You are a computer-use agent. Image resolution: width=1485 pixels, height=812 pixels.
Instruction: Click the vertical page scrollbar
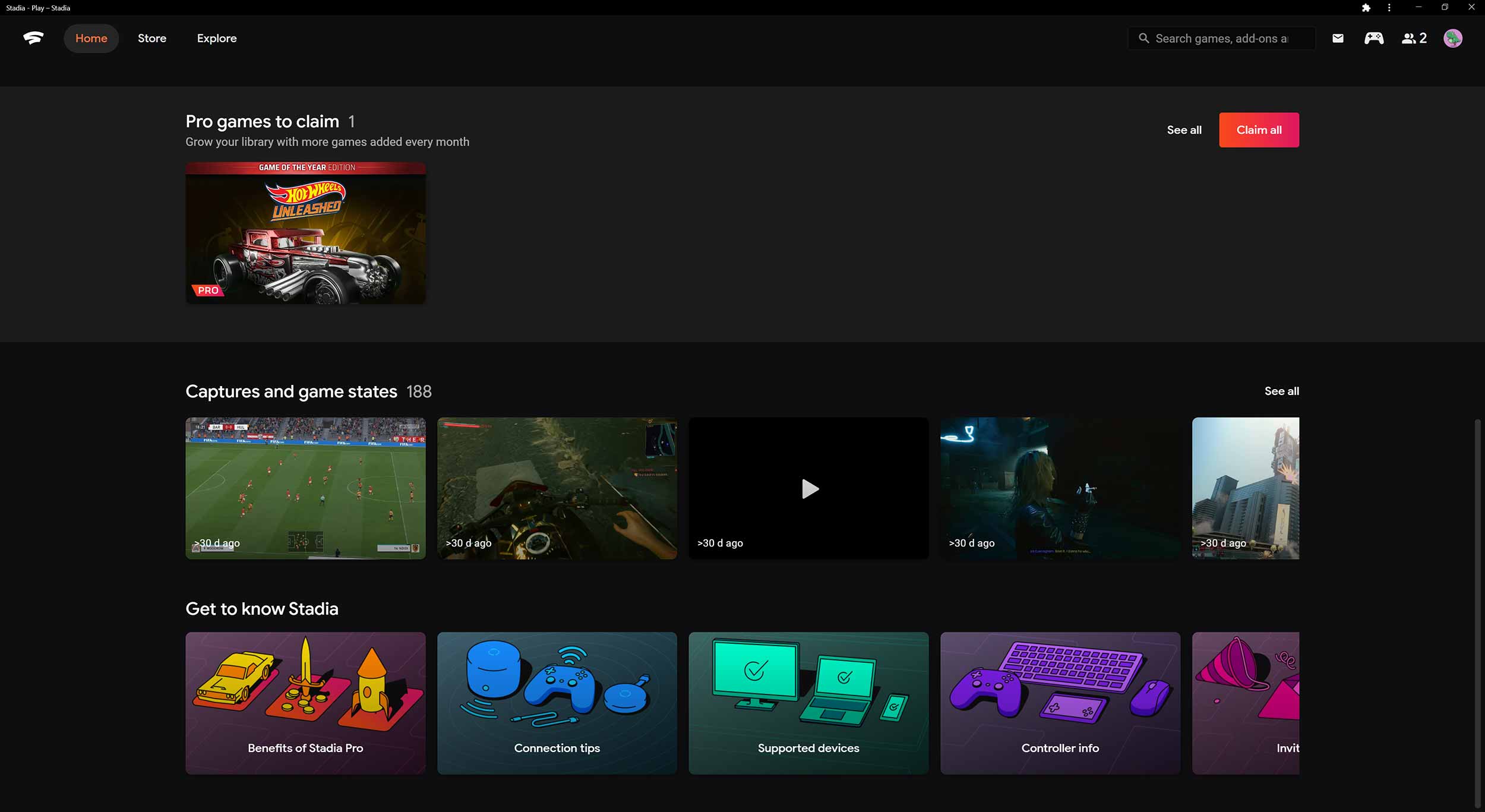(1477, 612)
